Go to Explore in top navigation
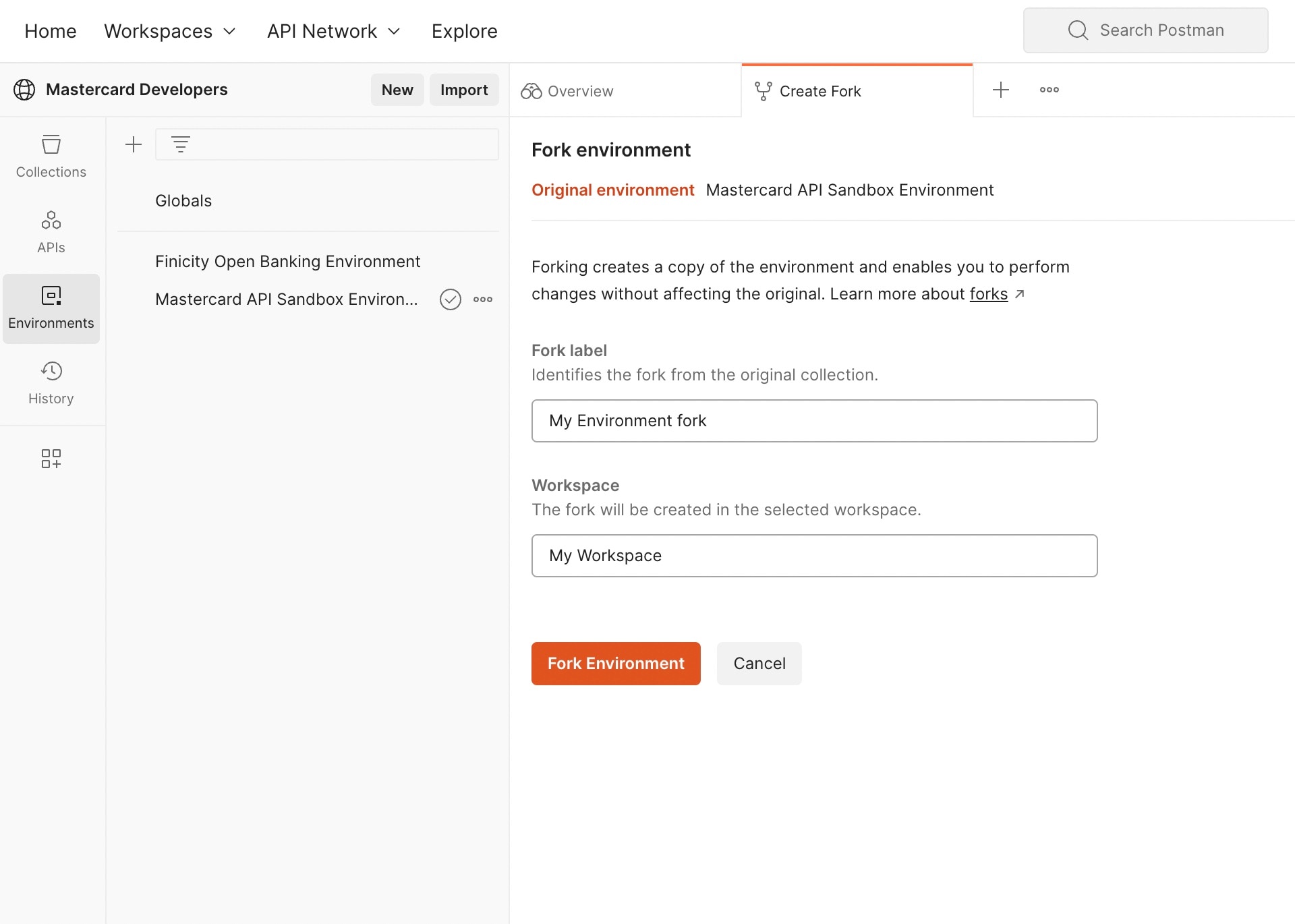Image resolution: width=1295 pixels, height=924 pixels. [x=464, y=31]
